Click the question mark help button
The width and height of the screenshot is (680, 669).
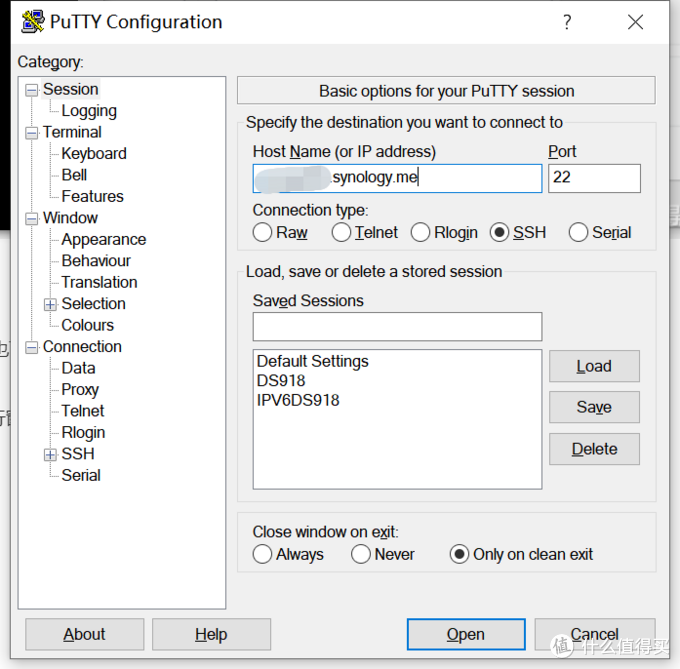567,22
